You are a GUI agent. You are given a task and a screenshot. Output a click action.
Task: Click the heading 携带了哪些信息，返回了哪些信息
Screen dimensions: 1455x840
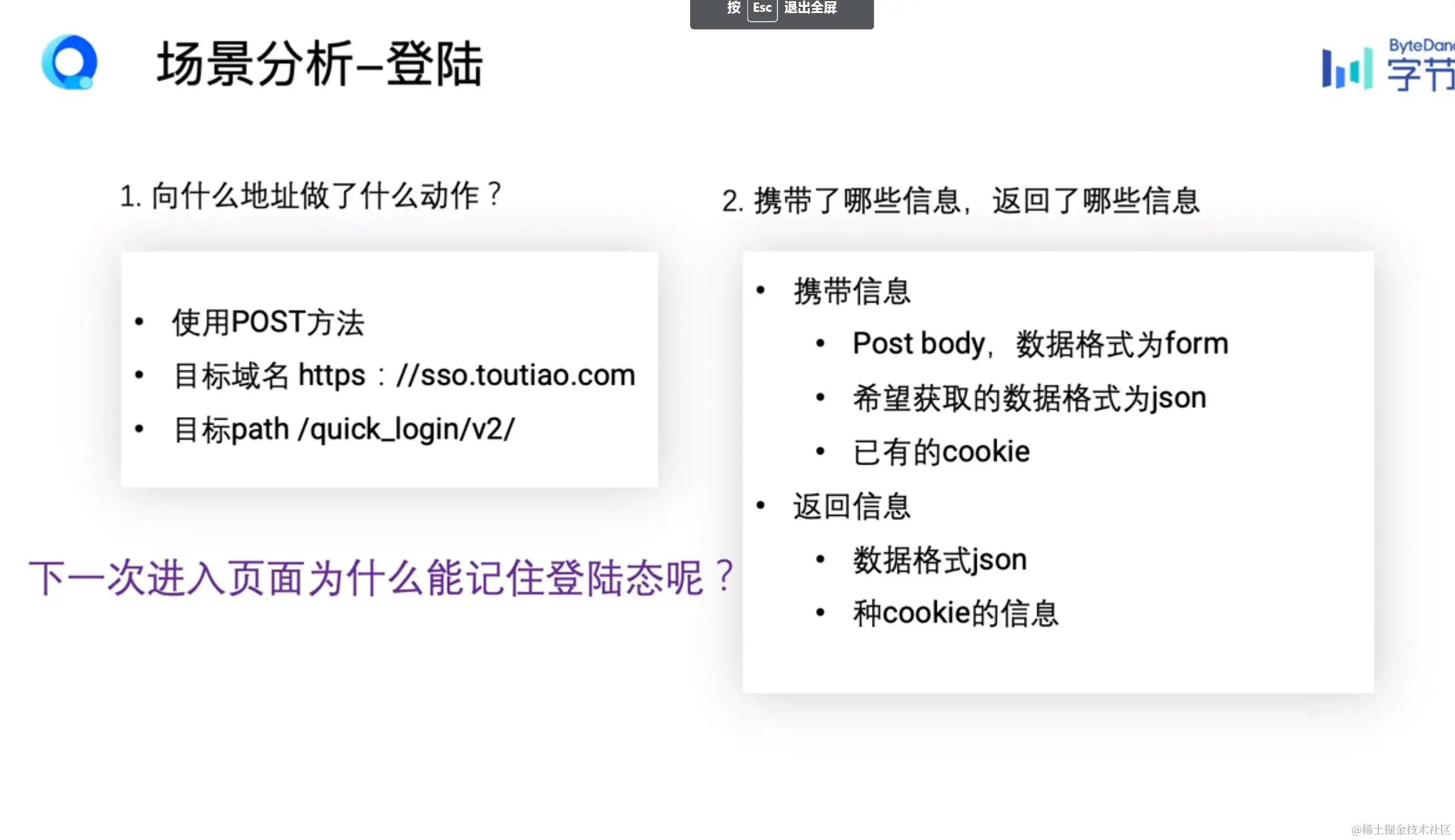[x=960, y=201]
